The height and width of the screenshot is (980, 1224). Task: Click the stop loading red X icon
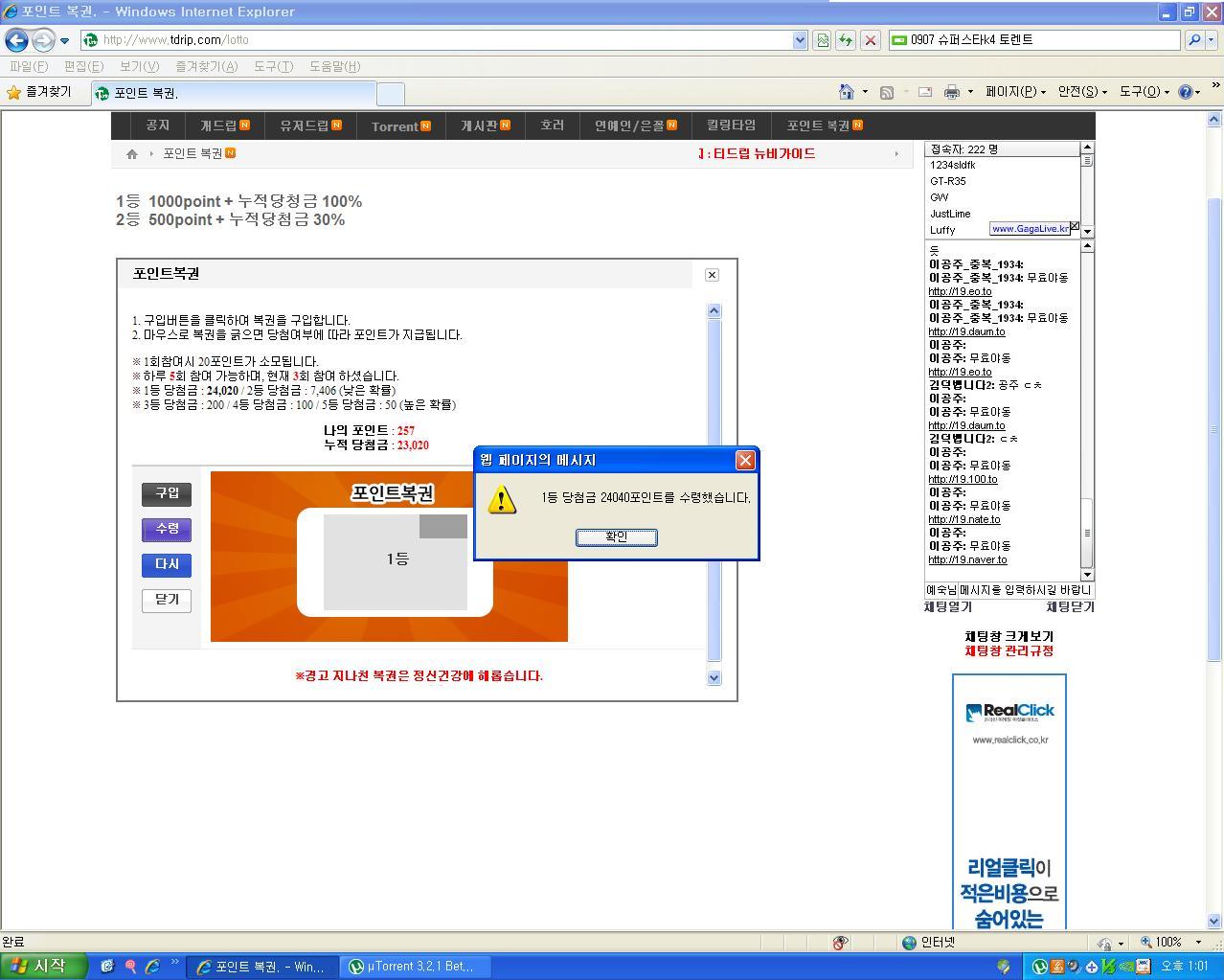point(870,40)
